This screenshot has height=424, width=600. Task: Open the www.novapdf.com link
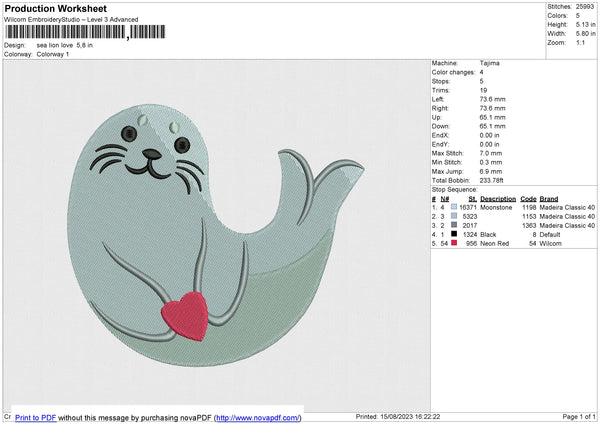point(256,417)
